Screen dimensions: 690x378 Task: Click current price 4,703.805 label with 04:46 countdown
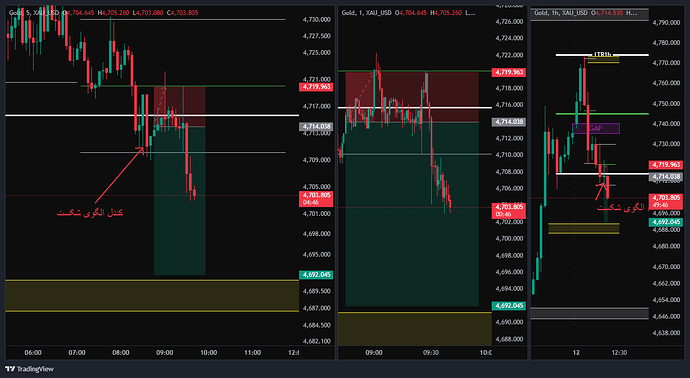point(316,199)
